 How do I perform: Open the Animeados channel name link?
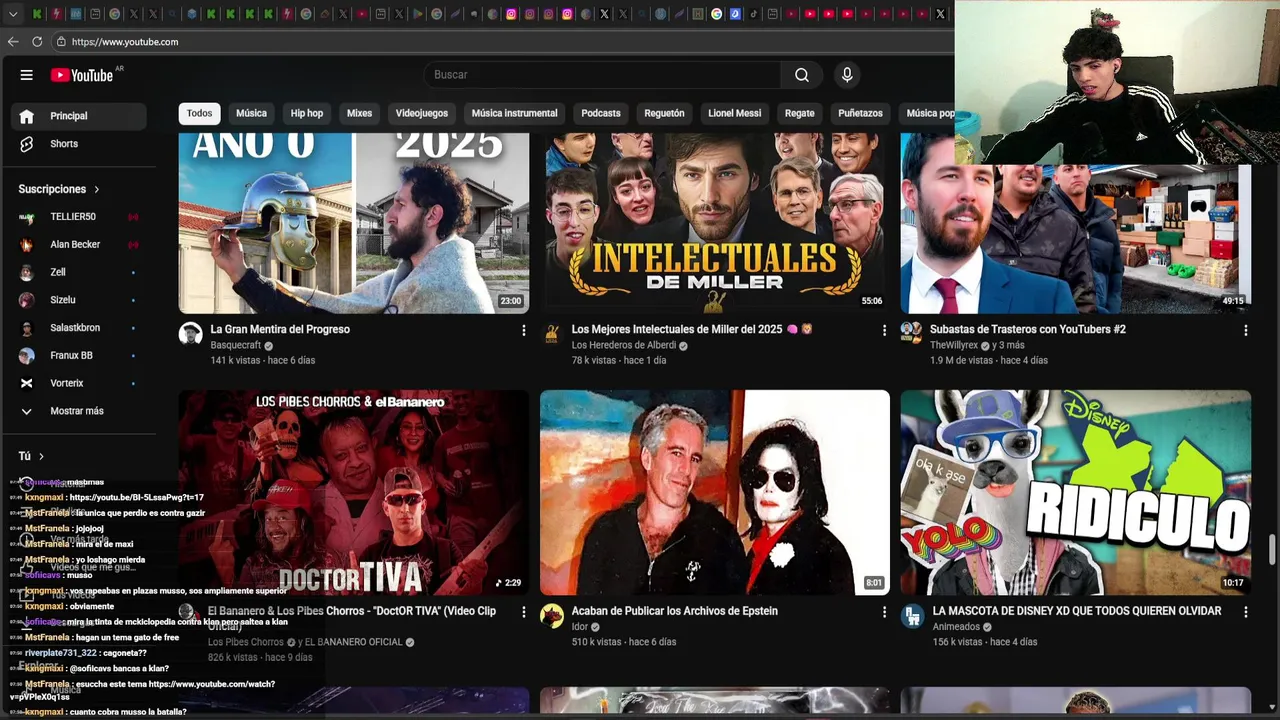tap(957, 627)
